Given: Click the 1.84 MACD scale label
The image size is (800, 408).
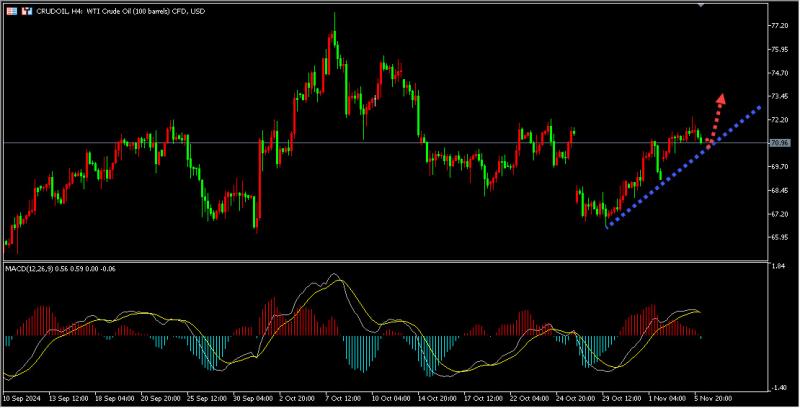Looking at the screenshot, I should 776,266.
